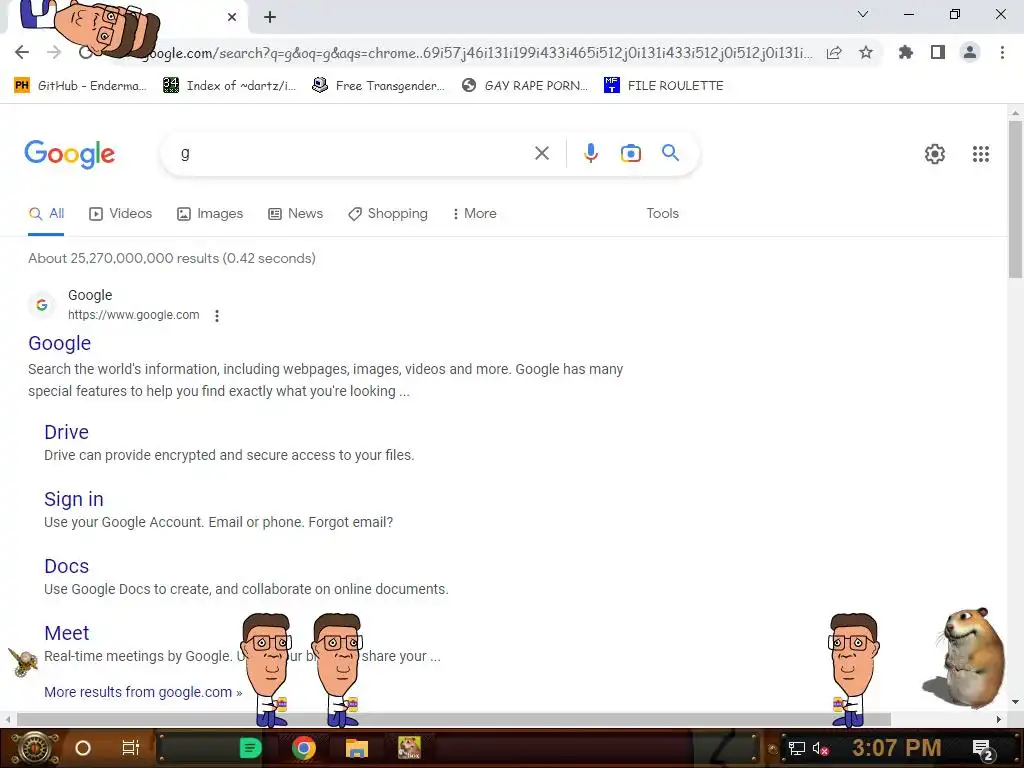
Task: Click the Google logo
Action: coord(69,154)
